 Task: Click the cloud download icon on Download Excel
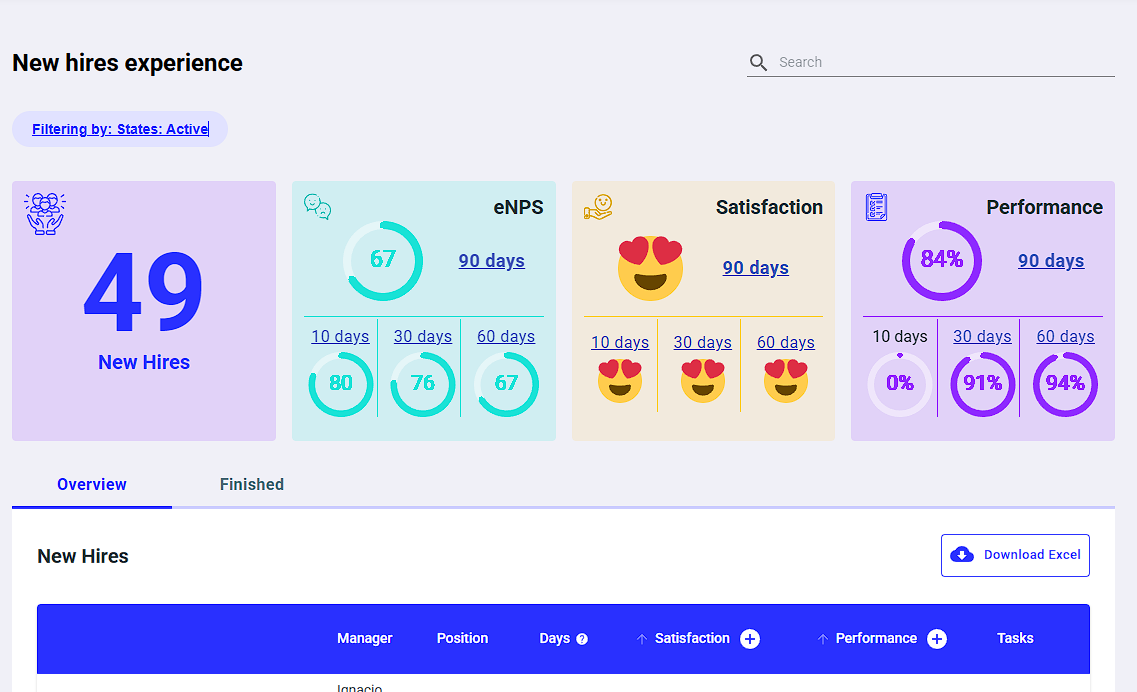961,554
